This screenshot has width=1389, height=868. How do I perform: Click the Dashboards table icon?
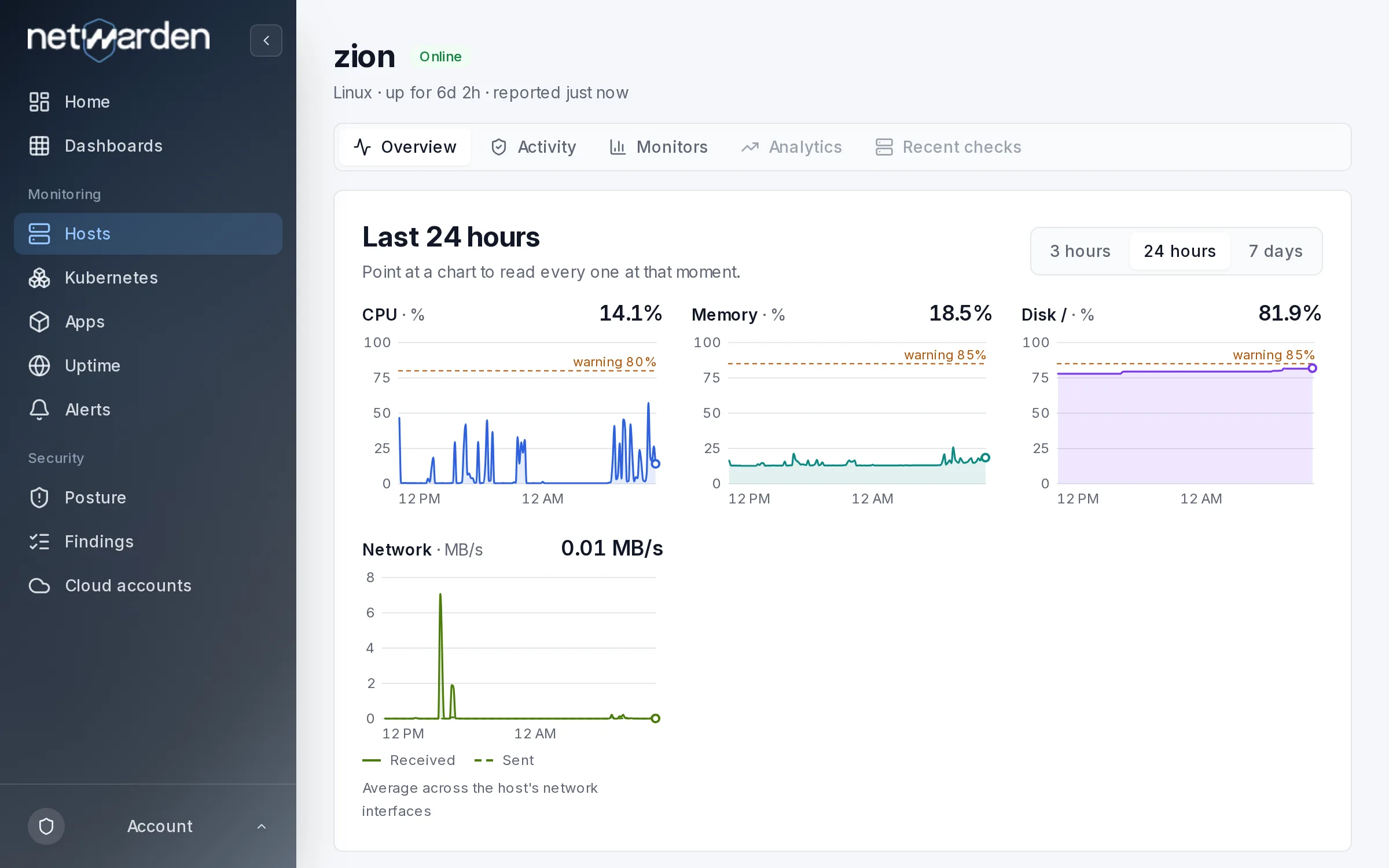[39, 146]
